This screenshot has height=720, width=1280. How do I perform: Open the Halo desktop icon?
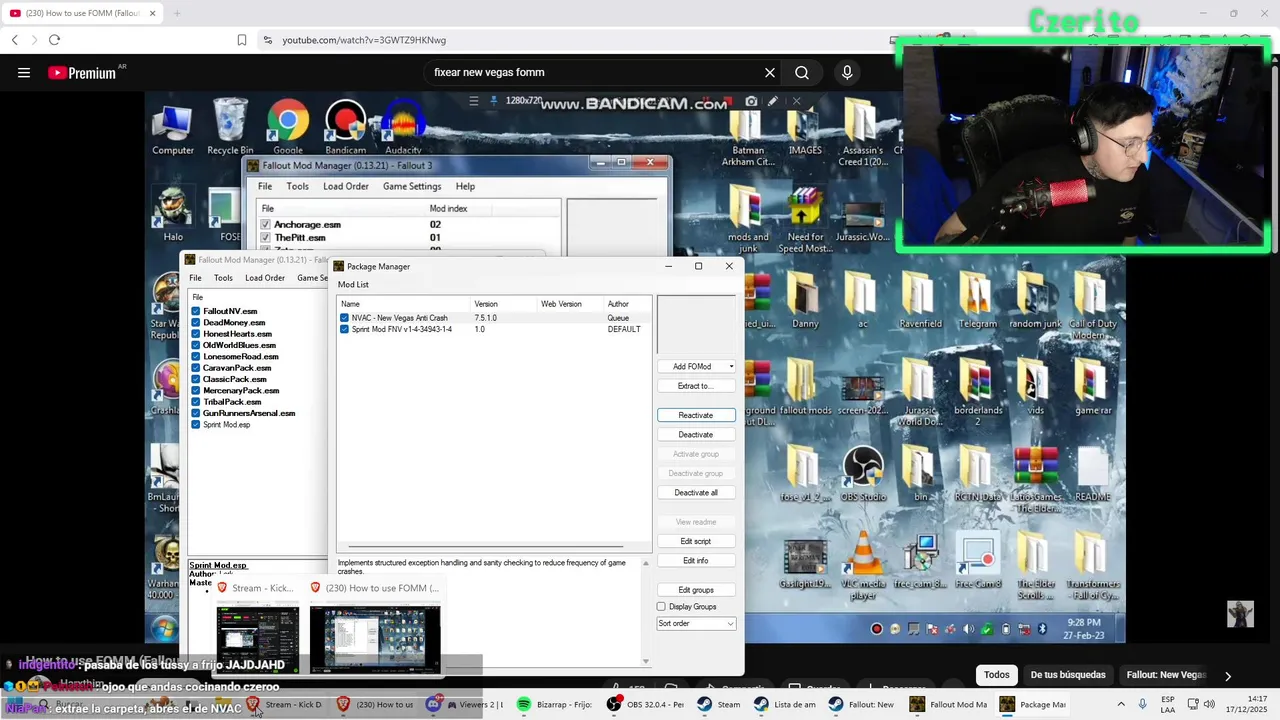coord(173,215)
